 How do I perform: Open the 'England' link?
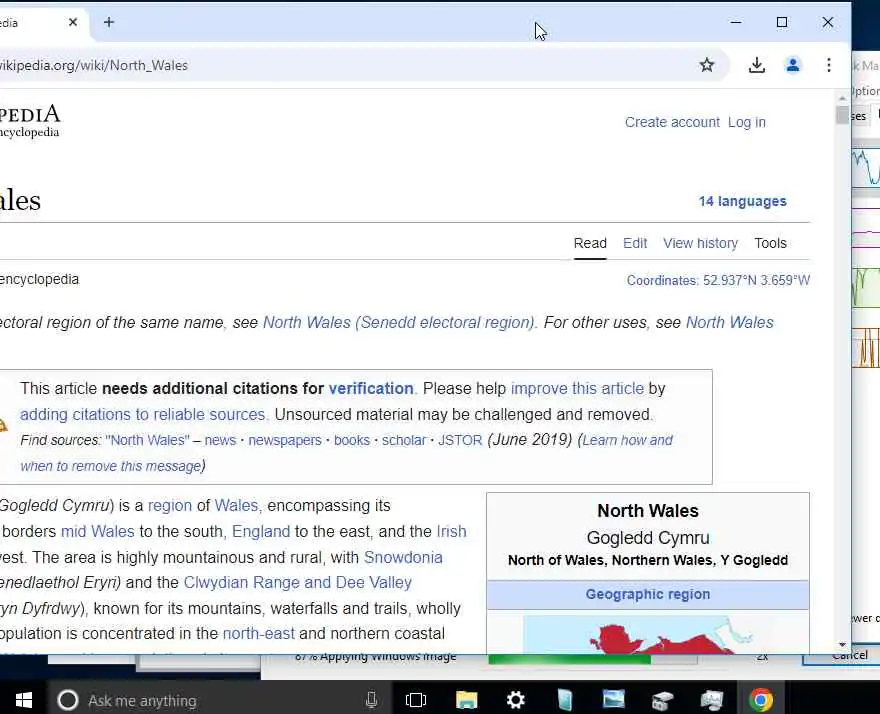pos(261,532)
